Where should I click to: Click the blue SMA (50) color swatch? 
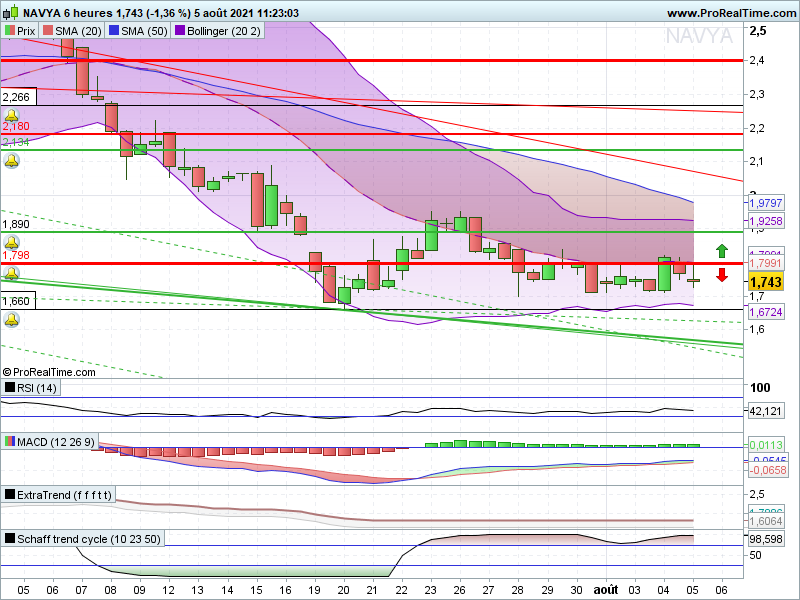(x=114, y=31)
